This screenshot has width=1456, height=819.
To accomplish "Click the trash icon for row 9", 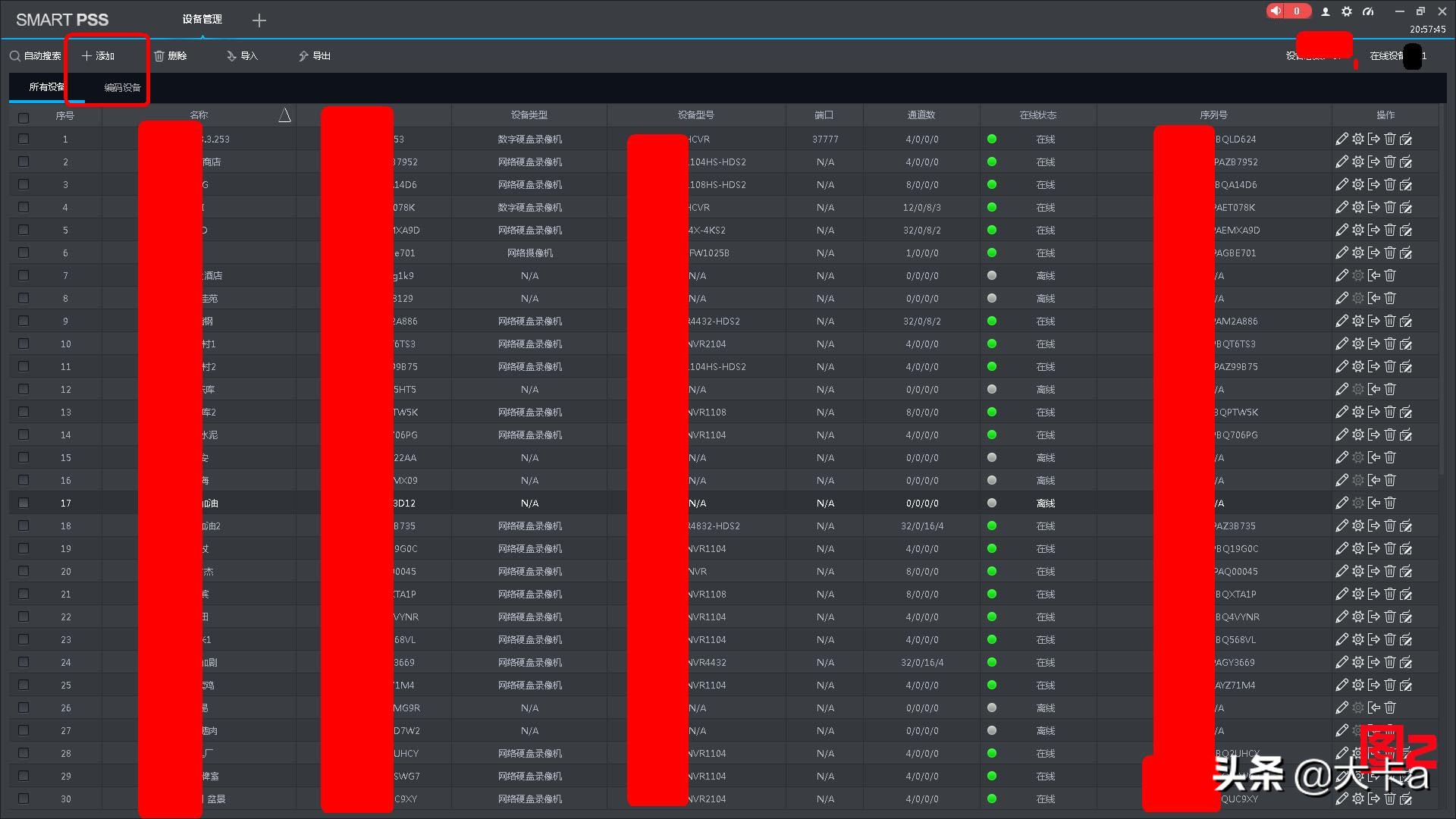I will [1390, 321].
